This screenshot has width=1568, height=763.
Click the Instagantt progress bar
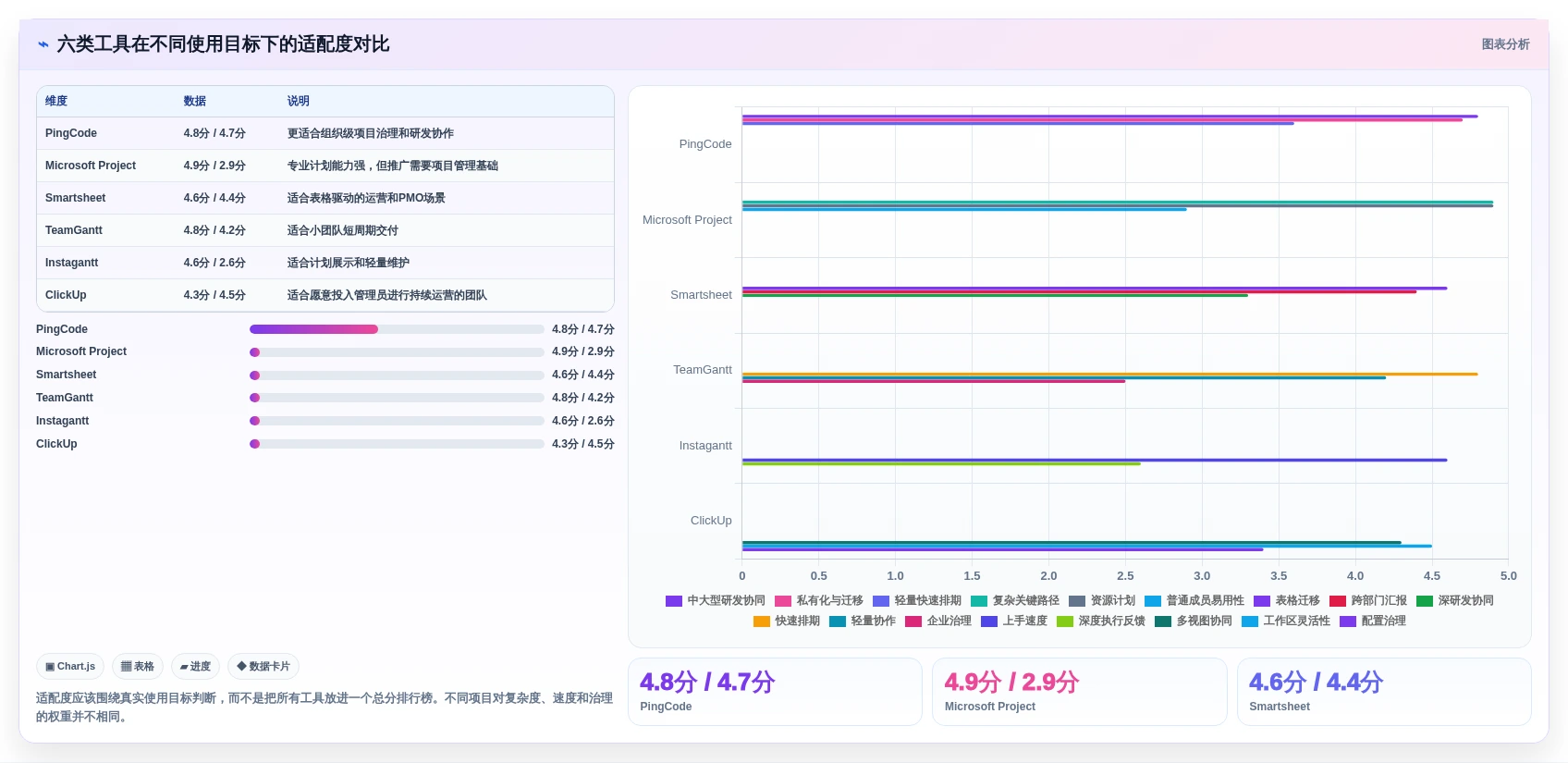397,421
